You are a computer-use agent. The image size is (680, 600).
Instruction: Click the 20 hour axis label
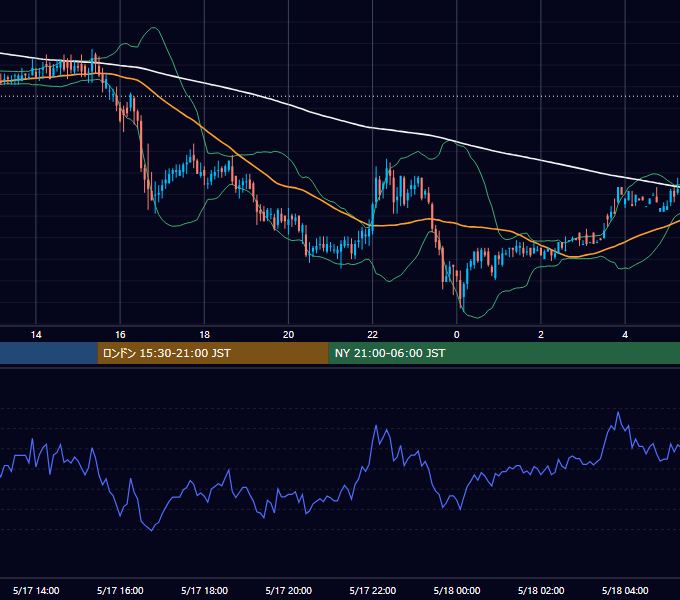click(288, 335)
